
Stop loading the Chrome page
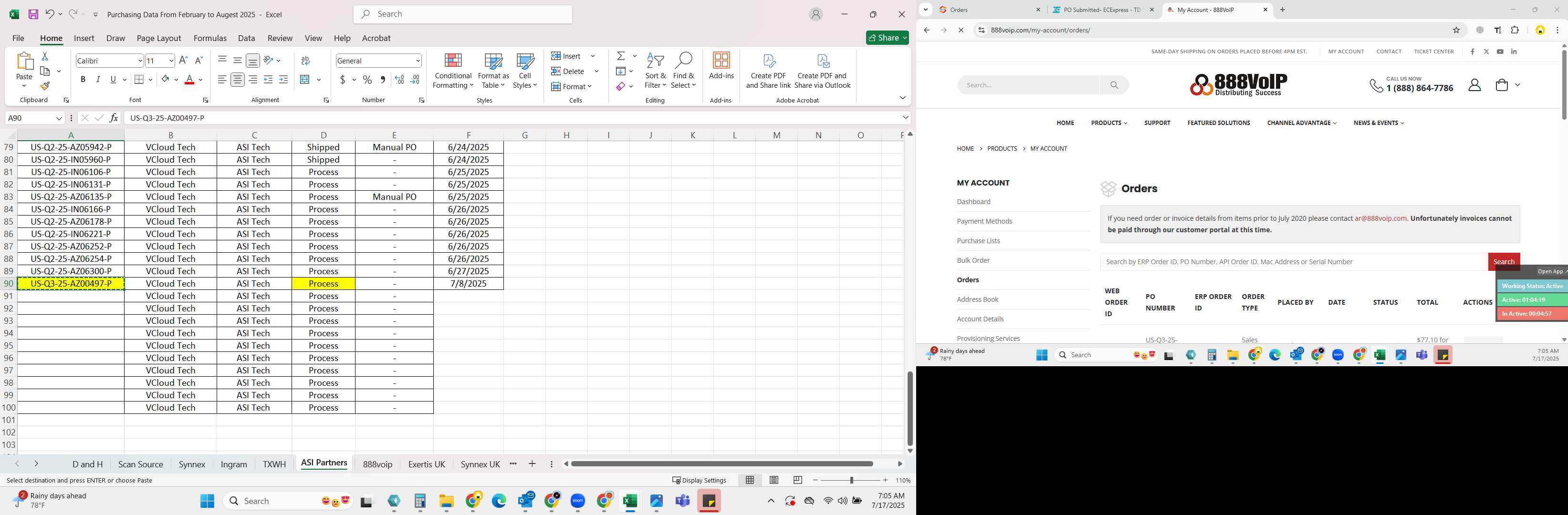click(x=961, y=30)
